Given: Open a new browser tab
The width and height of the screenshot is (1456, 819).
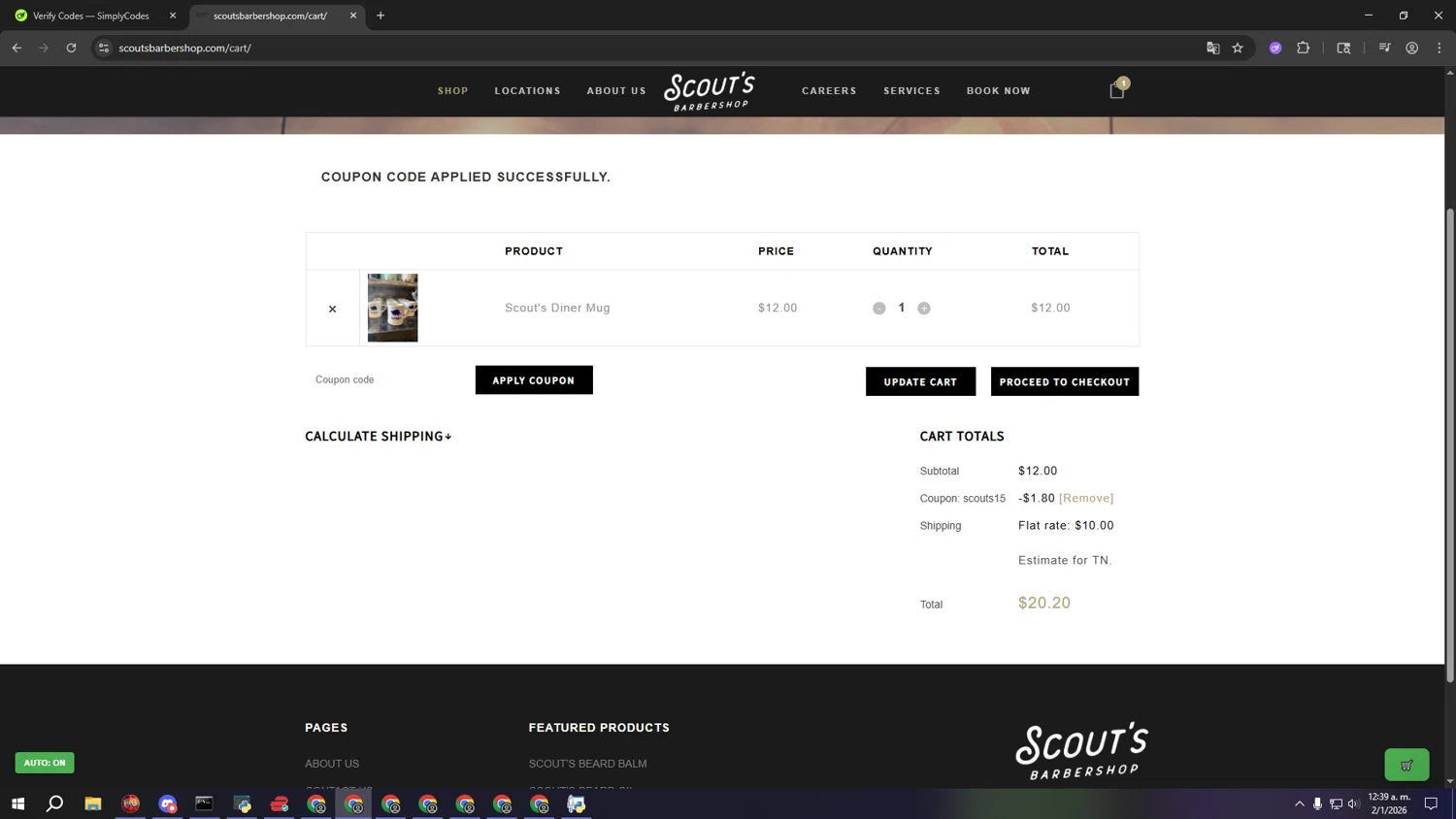Looking at the screenshot, I should (381, 16).
